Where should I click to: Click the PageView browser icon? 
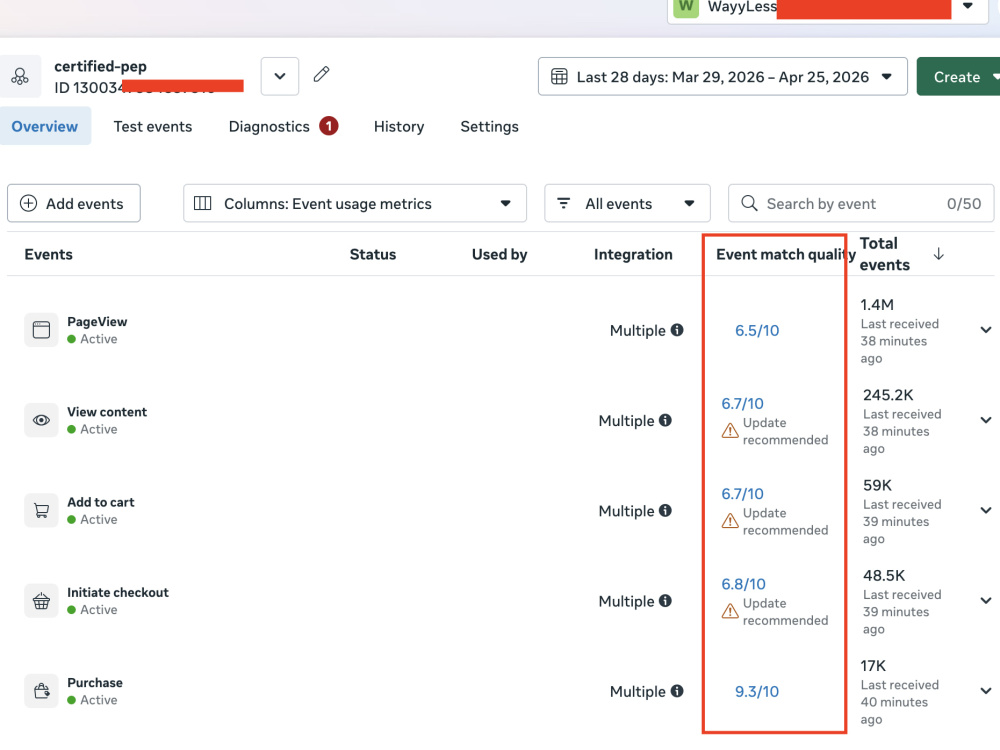(x=41, y=330)
